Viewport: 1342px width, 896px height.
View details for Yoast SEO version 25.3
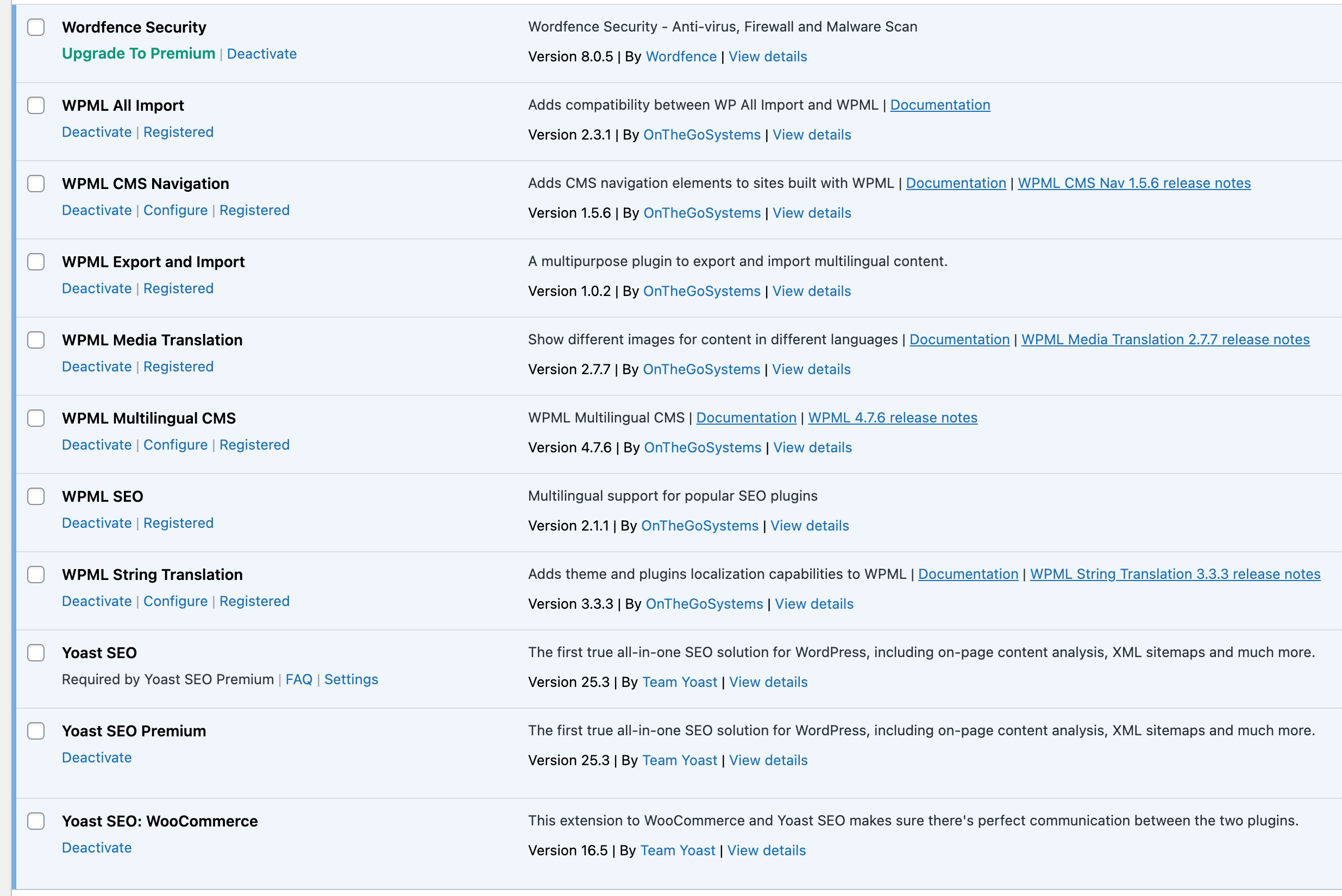[x=768, y=682]
